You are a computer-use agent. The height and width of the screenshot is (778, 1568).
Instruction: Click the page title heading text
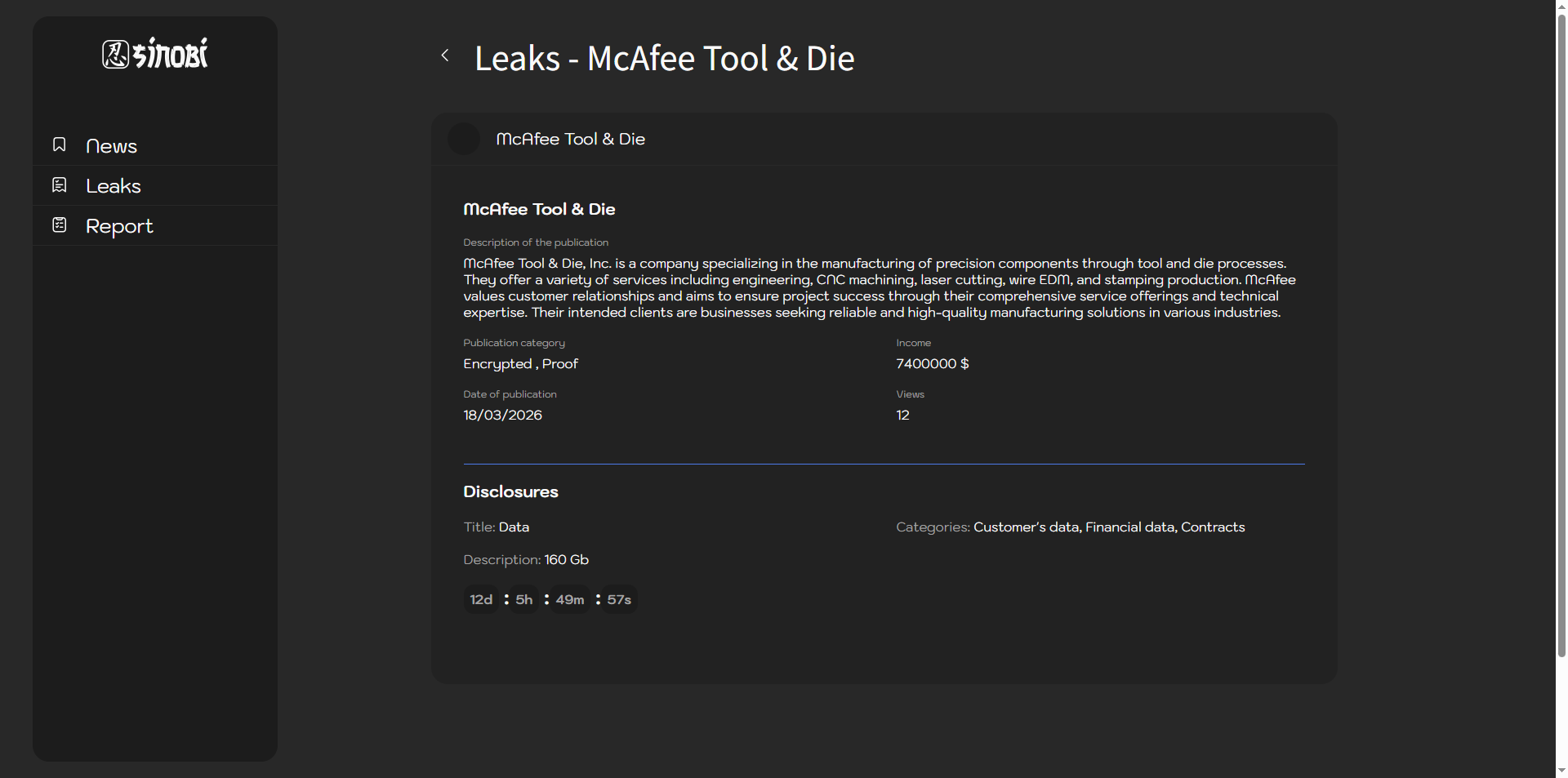point(664,59)
